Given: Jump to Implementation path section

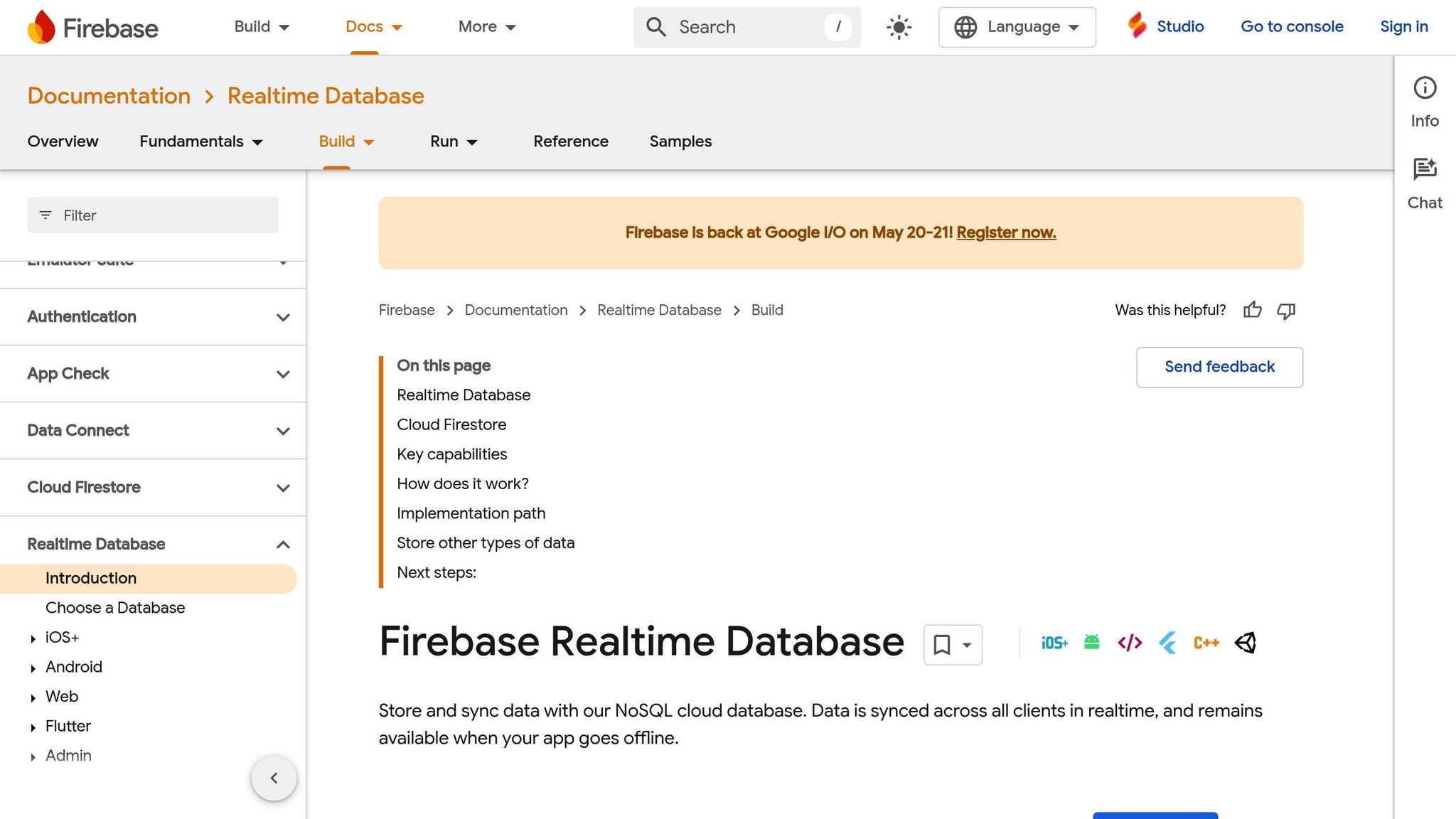Looking at the screenshot, I should tap(471, 513).
